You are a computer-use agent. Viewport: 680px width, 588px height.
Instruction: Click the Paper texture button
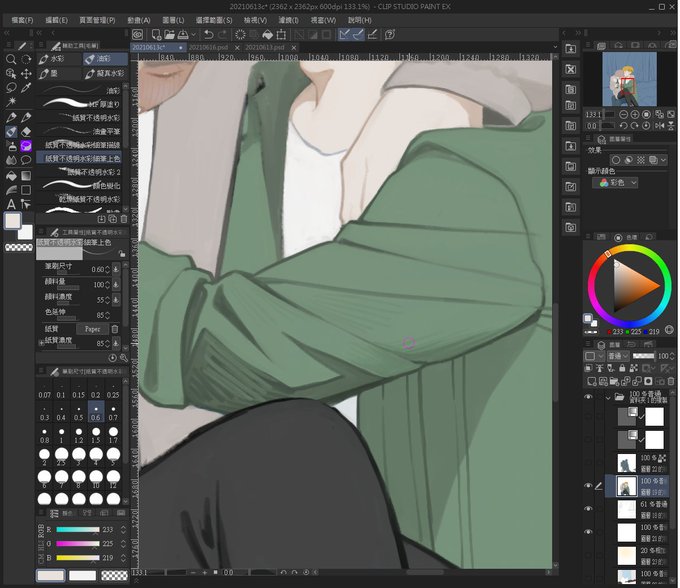tap(92, 329)
